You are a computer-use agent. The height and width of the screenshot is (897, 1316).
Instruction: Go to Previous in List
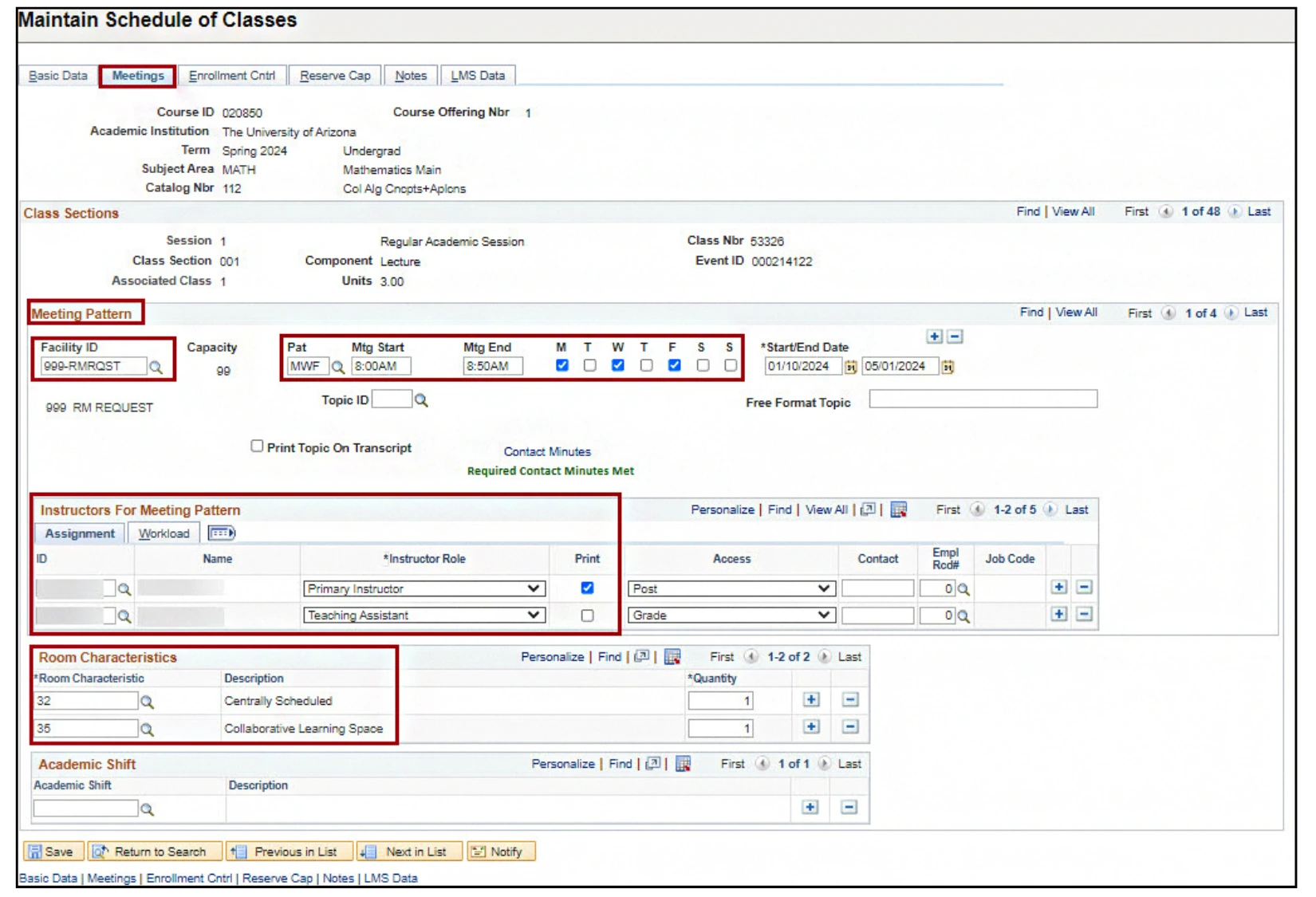(x=289, y=852)
